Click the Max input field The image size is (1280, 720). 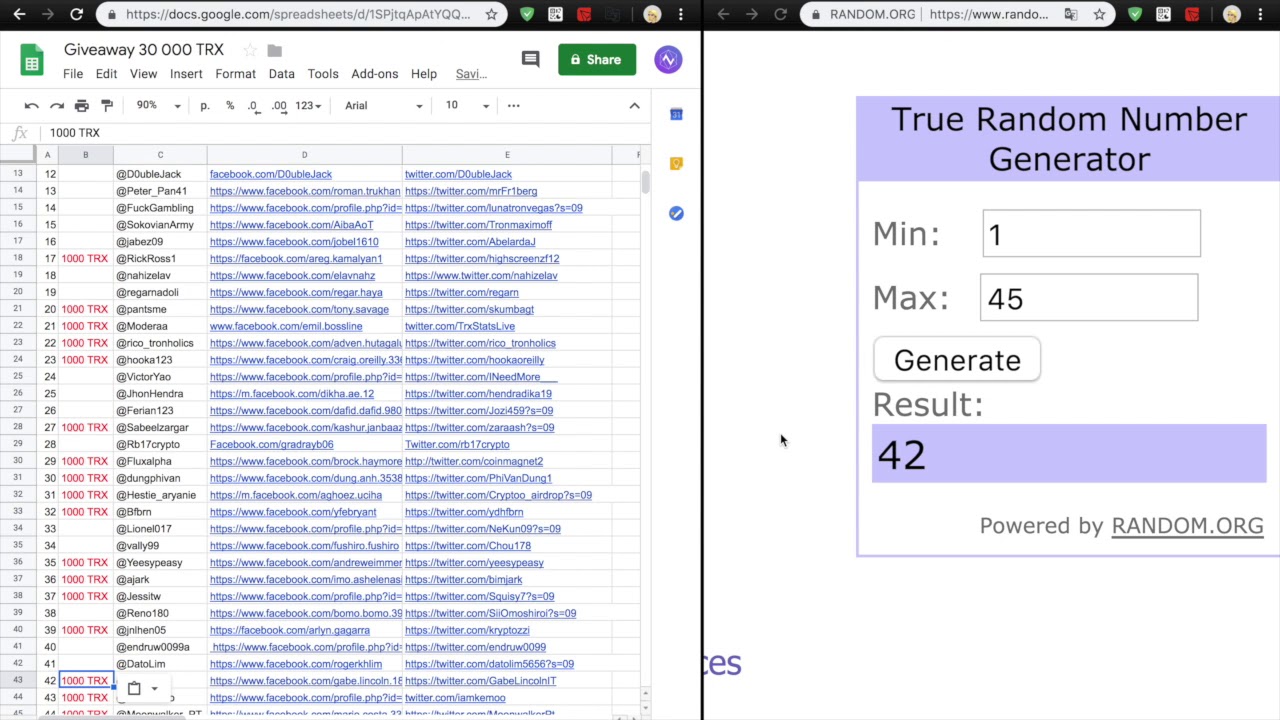coord(1089,298)
